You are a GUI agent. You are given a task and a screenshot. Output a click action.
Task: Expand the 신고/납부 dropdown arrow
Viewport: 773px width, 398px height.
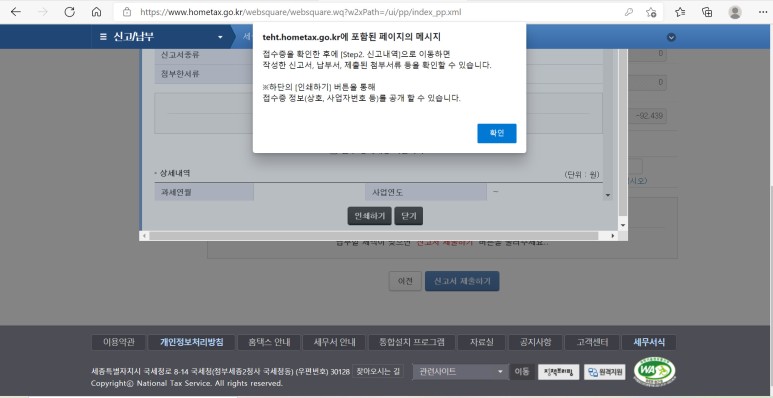[220, 37]
